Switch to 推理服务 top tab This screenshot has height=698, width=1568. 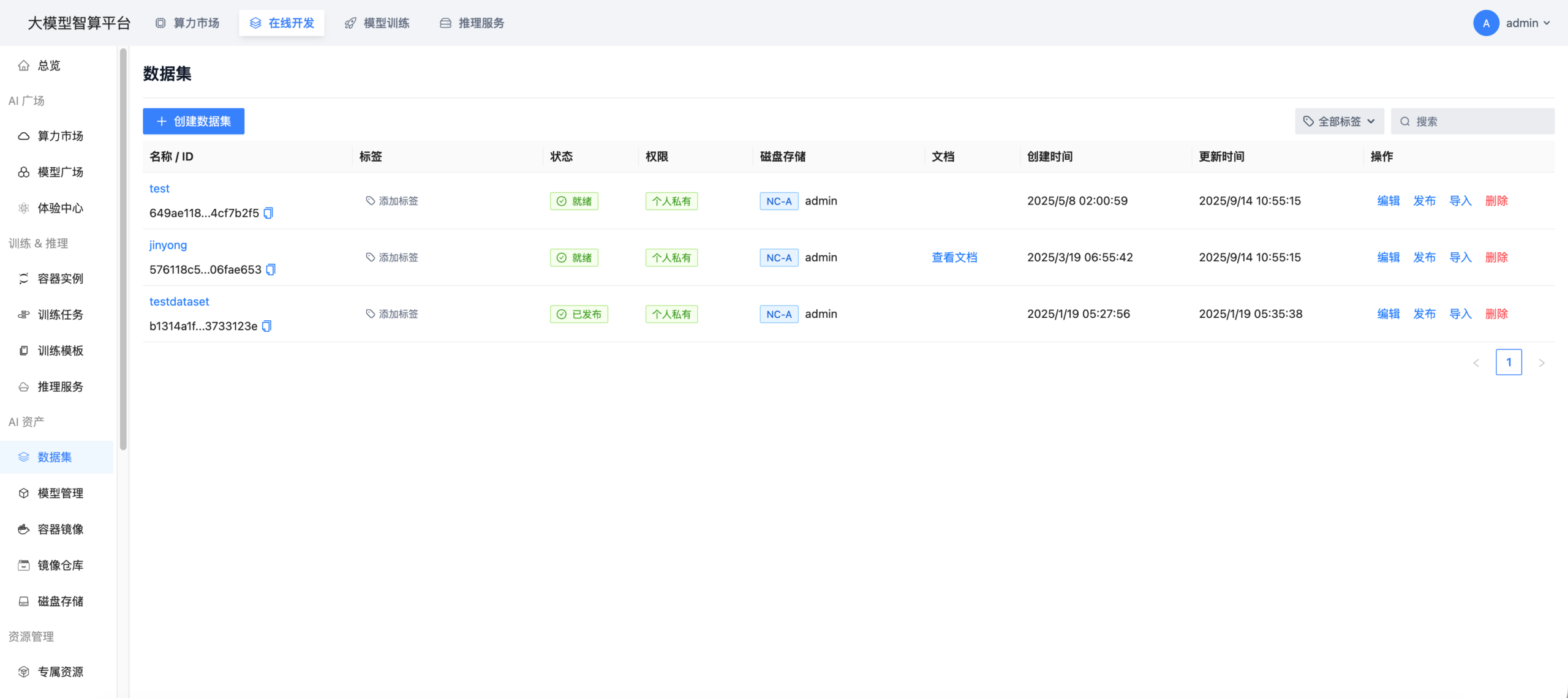click(472, 23)
